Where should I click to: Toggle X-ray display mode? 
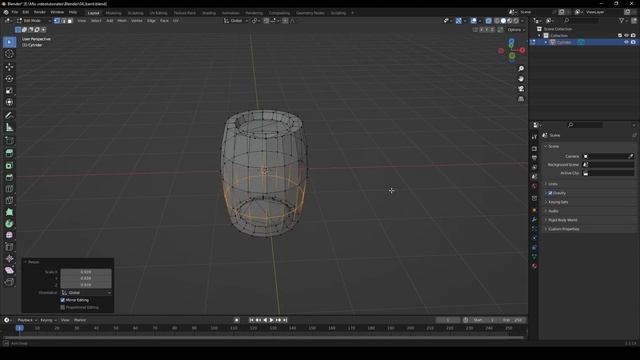488,20
